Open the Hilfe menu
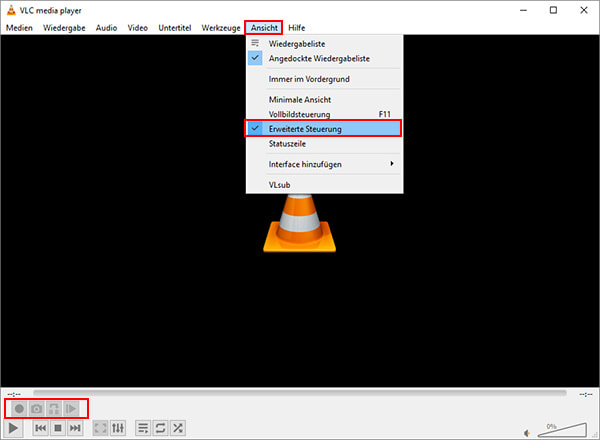 297,28
